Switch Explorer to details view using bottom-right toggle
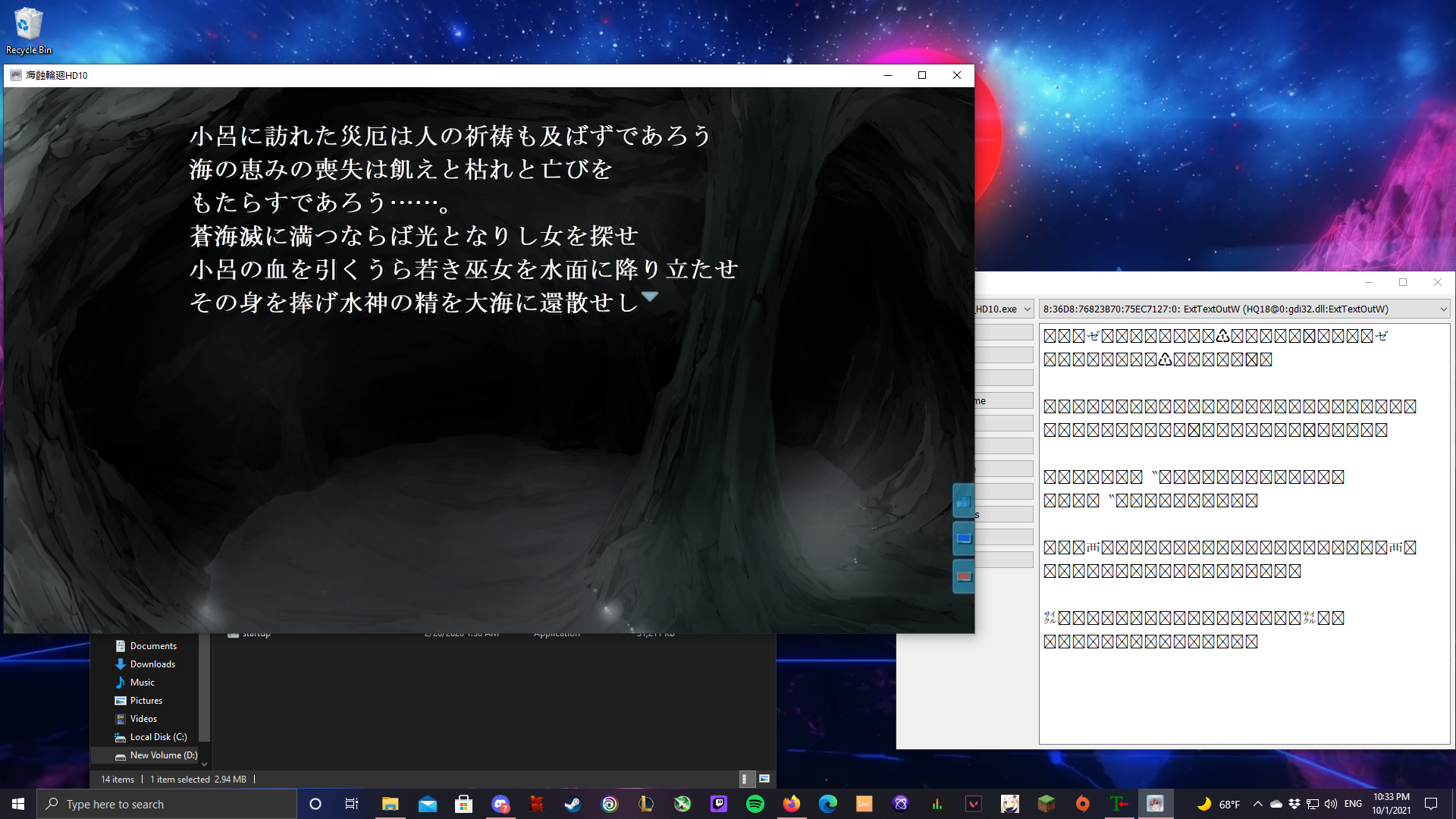The image size is (1456, 819). pyautogui.click(x=746, y=778)
